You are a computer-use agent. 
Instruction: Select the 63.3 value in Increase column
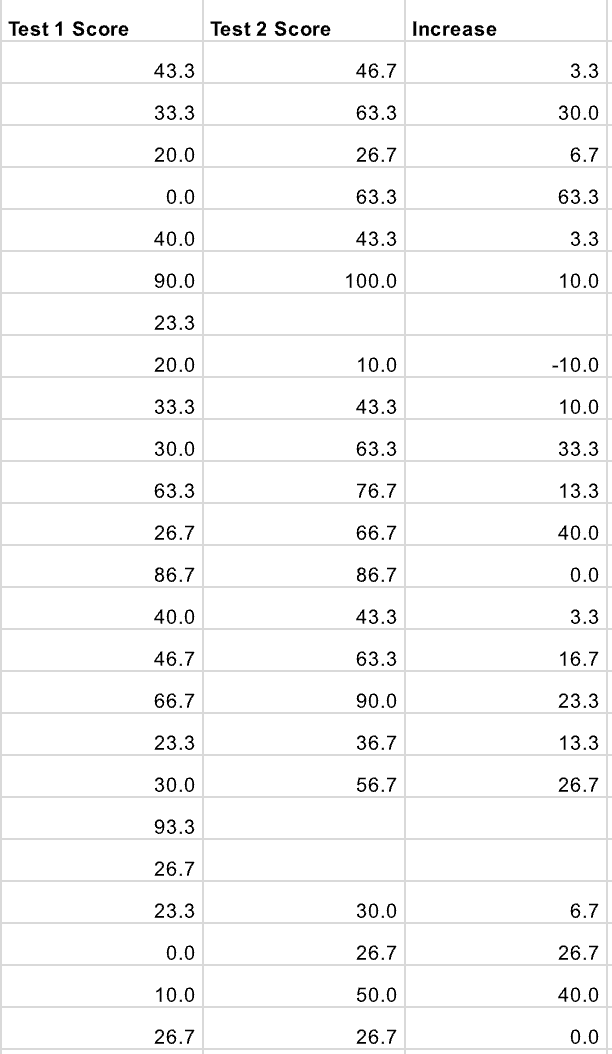(x=578, y=197)
